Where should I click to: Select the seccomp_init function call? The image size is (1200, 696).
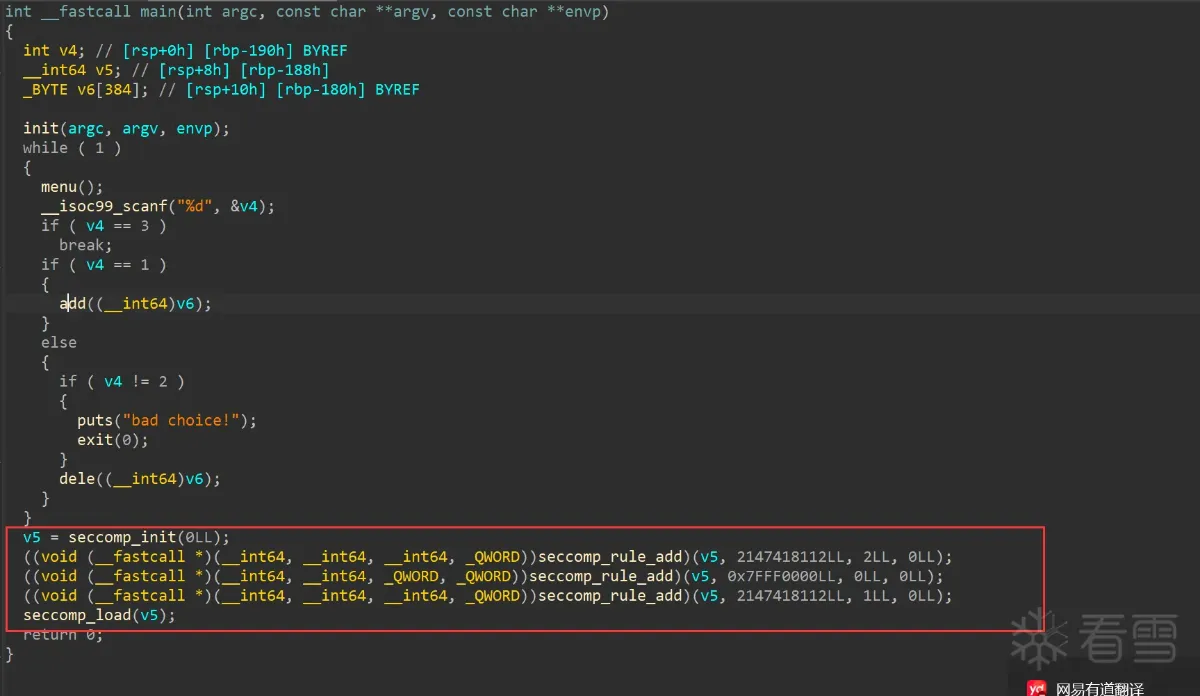(126, 537)
